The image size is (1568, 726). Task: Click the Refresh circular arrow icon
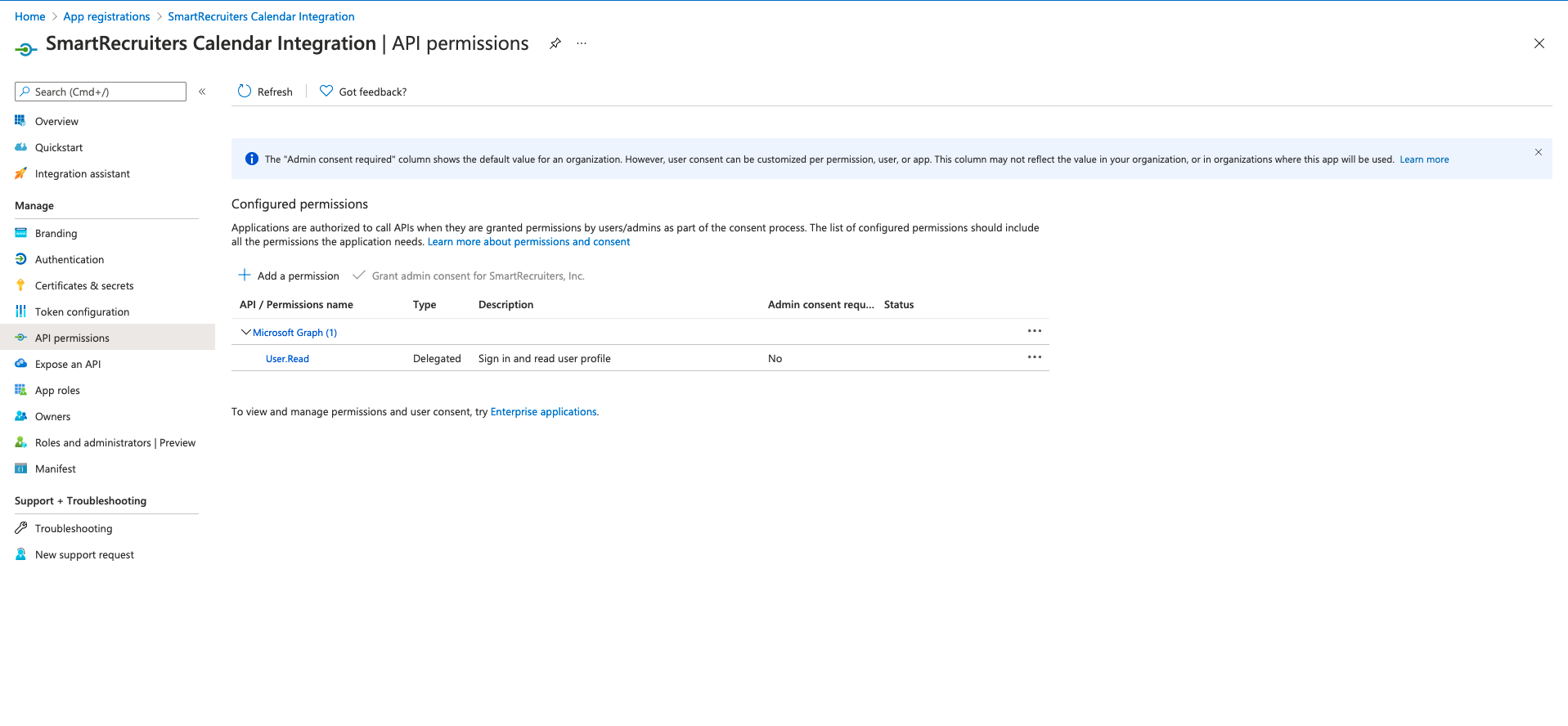(245, 91)
